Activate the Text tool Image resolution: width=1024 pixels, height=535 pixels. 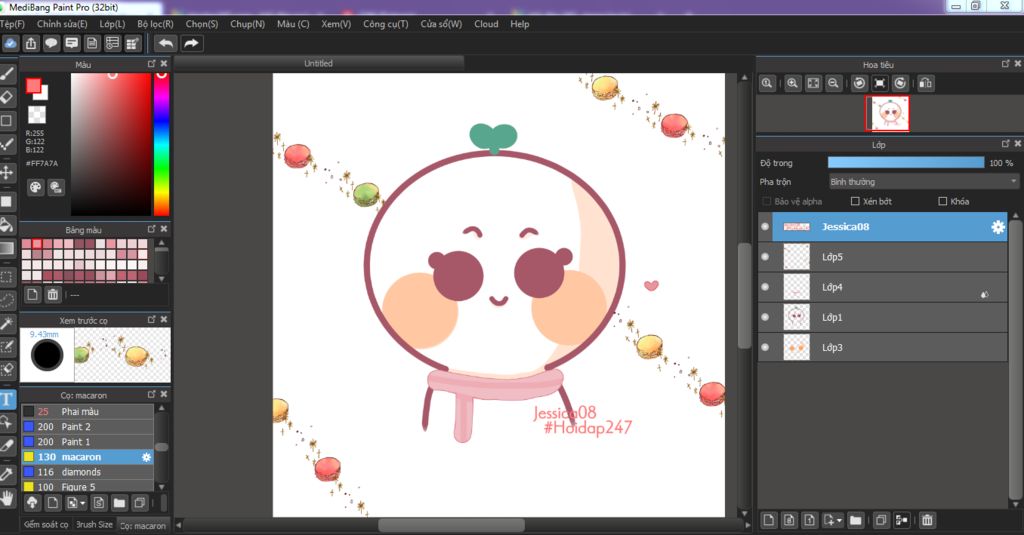[x=7, y=399]
